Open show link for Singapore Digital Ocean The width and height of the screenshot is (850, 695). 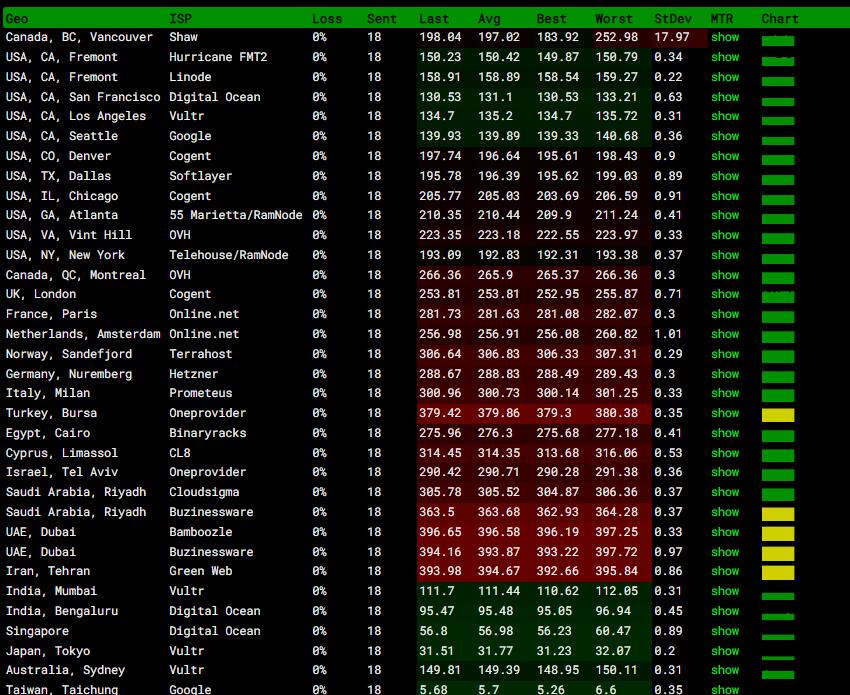pos(725,631)
